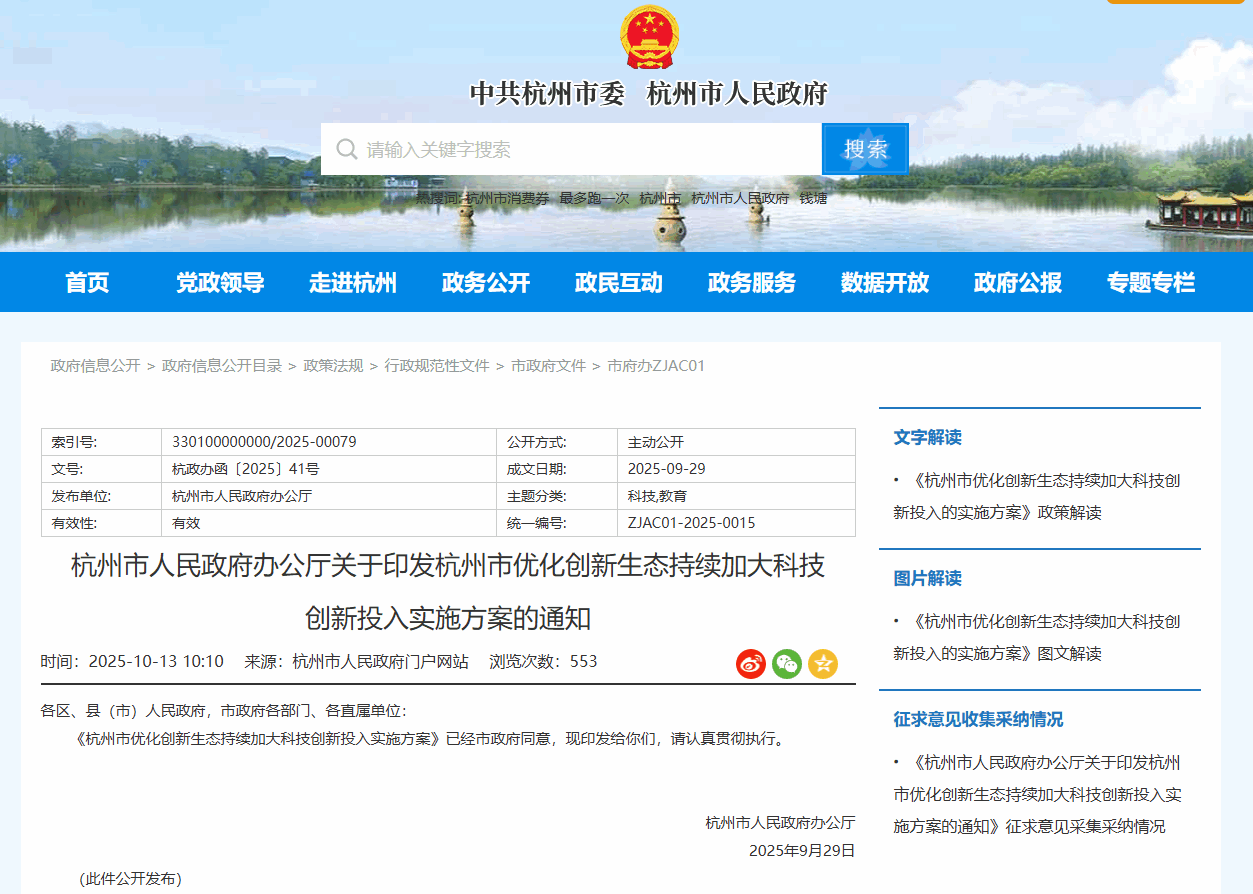This screenshot has width=1253, height=894.
Task: Click hot search term 最多跑一次
Action: pos(594,198)
